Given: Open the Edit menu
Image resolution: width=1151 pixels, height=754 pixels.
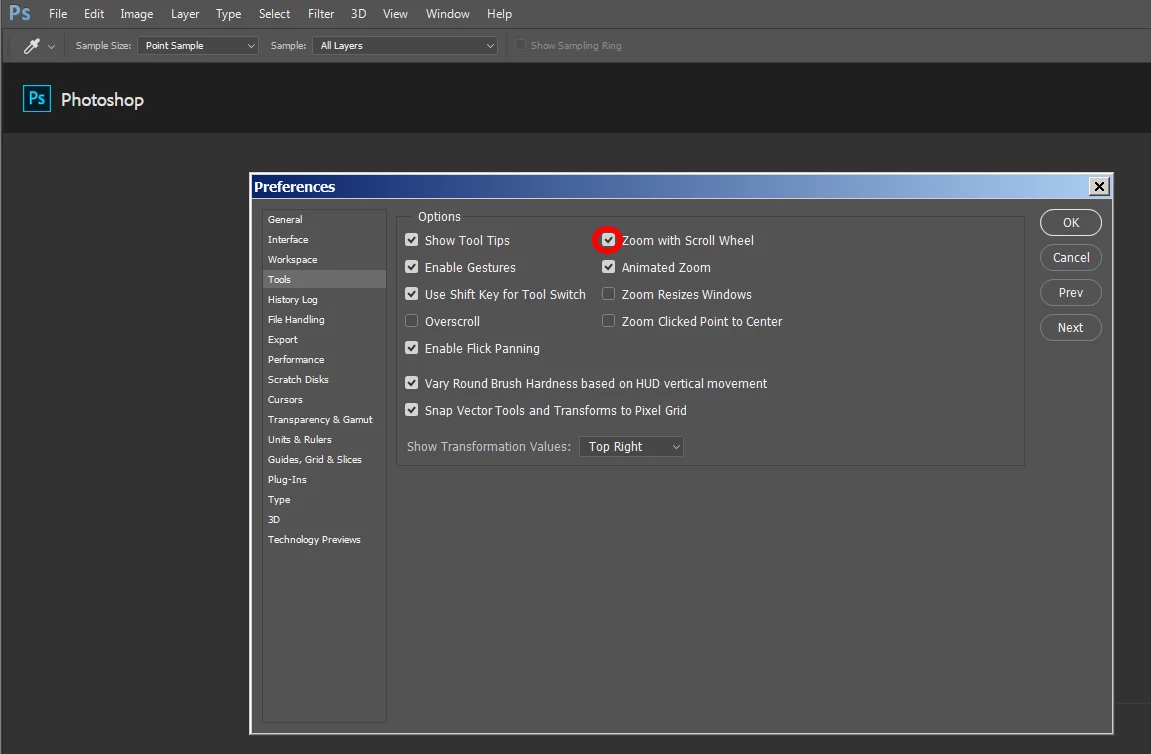Looking at the screenshot, I should pos(94,13).
